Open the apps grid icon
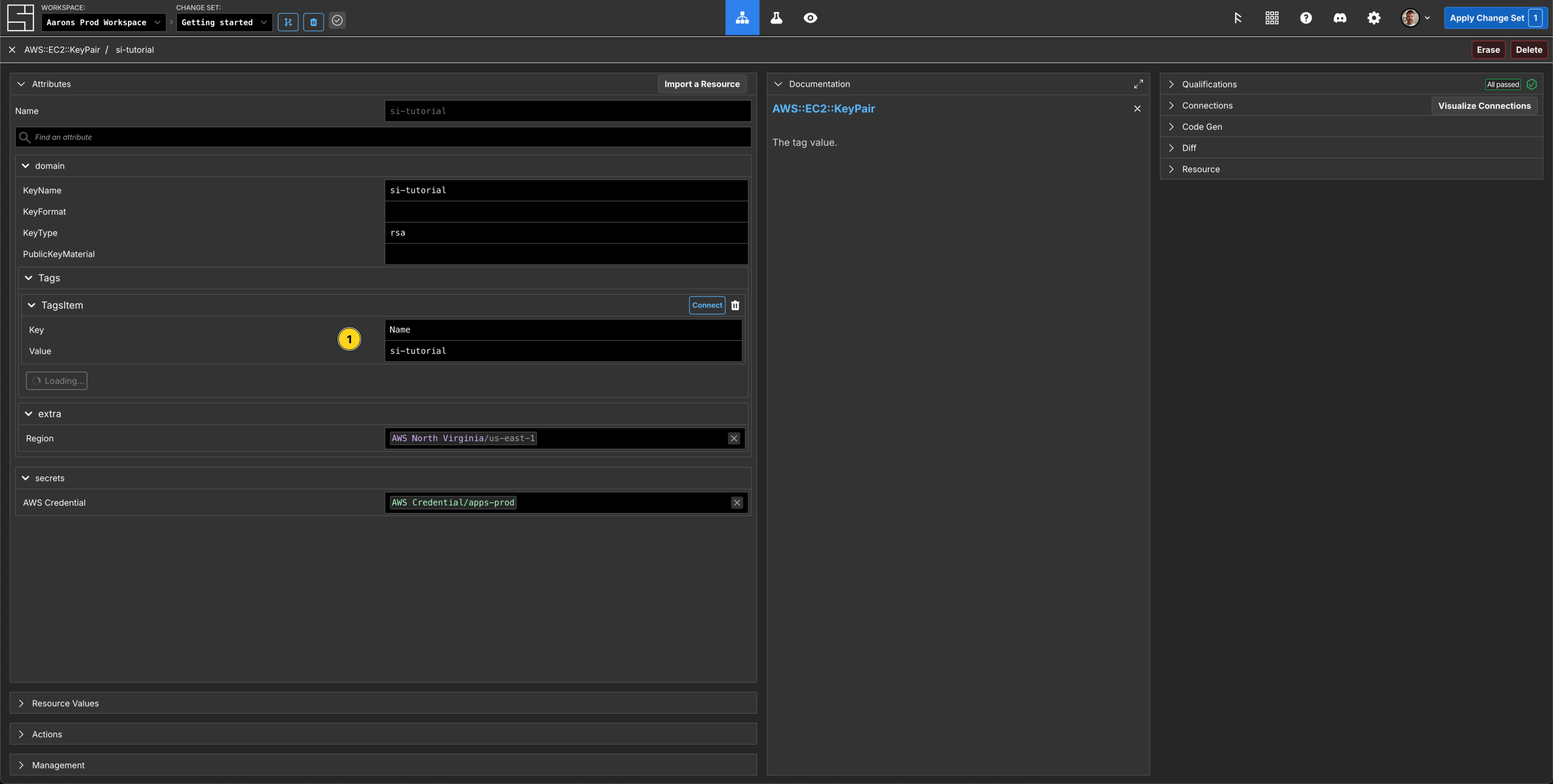Image resolution: width=1553 pixels, height=784 pixels. [x=1272, y=18]
